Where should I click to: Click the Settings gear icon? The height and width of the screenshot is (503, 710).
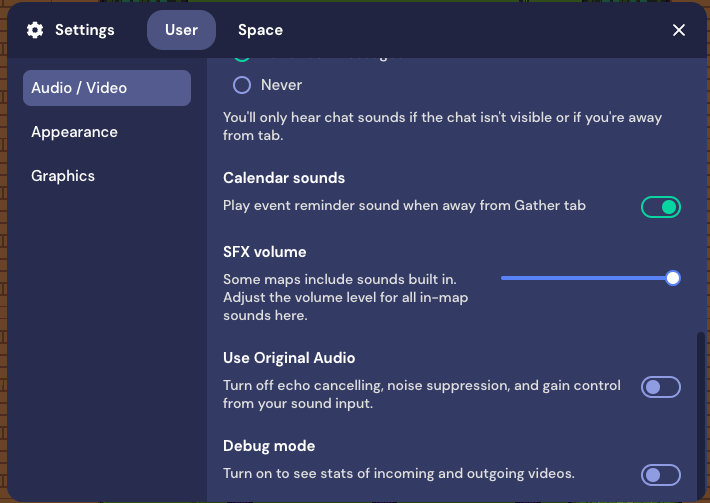tap(35, 30)
